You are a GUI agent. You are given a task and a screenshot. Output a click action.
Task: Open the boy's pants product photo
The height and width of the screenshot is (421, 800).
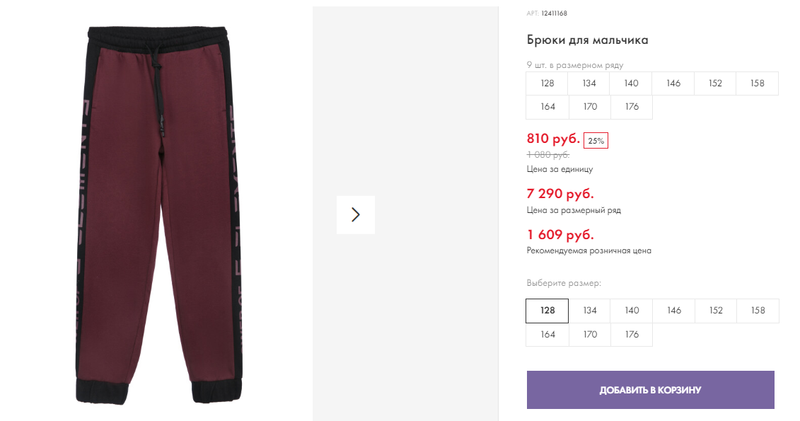[158, 215]
